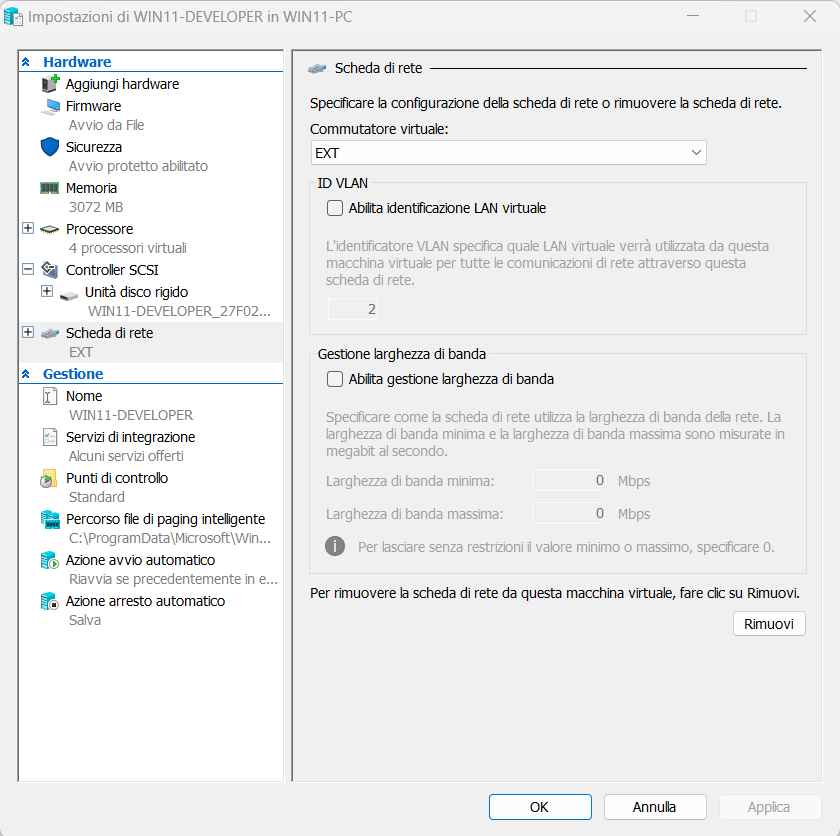
Task: Select the Controller SCSI icon
Action: coord(50,270)
